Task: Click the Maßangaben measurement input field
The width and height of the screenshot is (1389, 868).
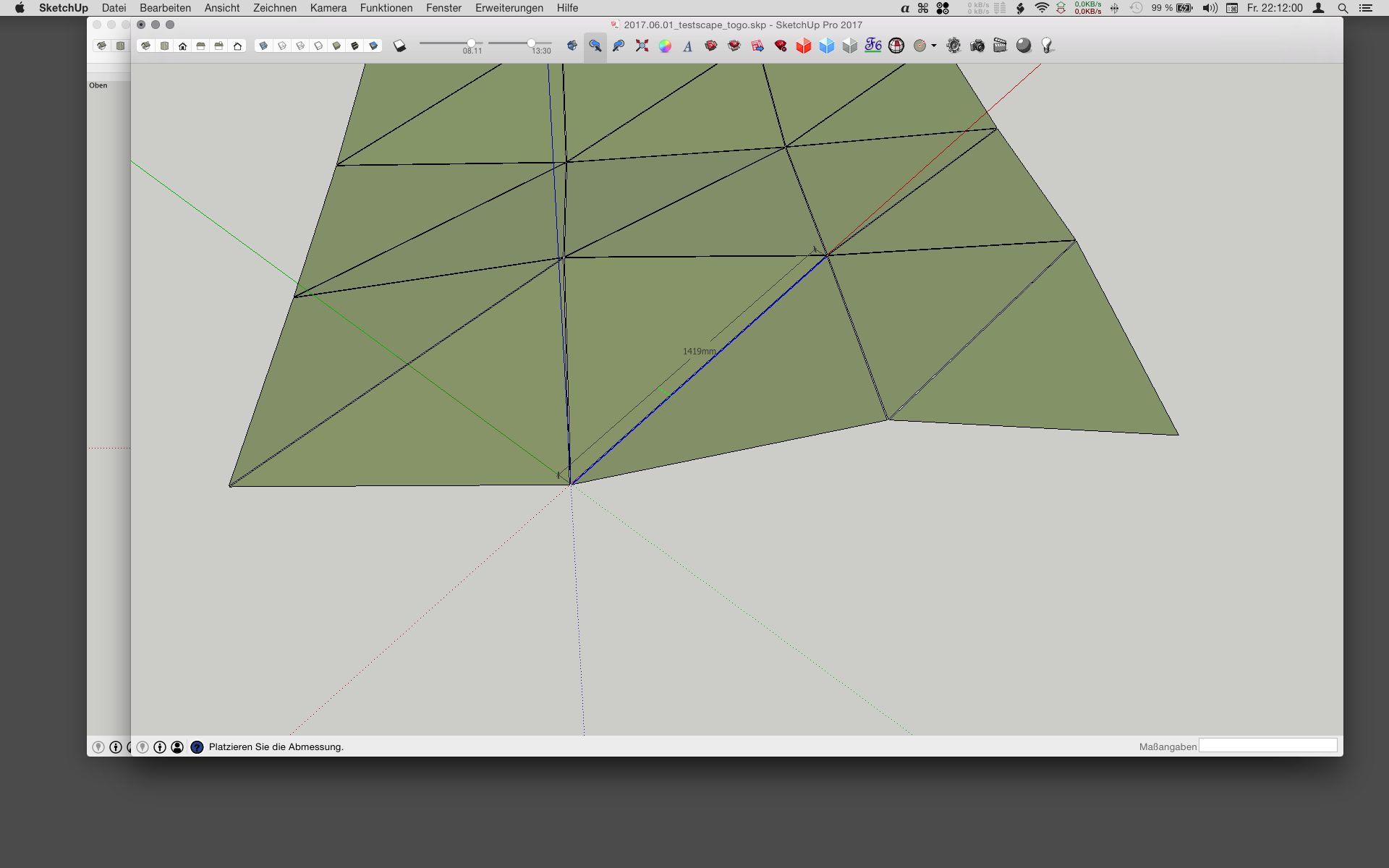Action: pyautogui.click(x=1267, y=746)
